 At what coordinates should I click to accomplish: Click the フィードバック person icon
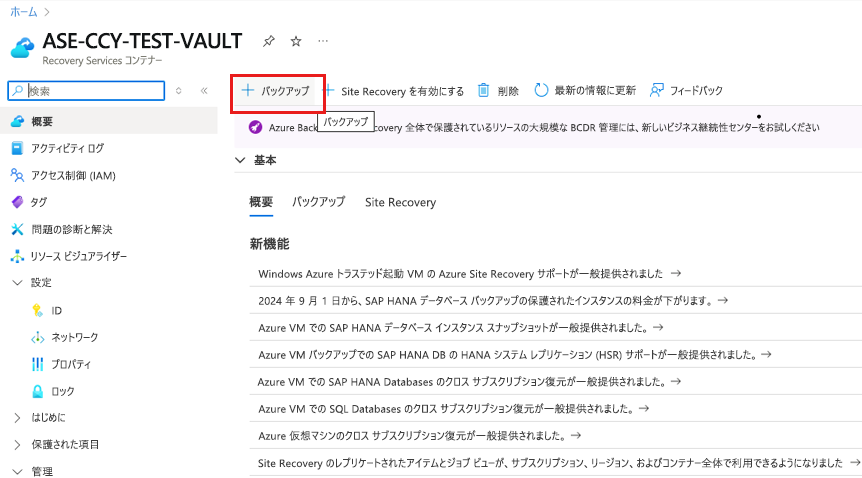point(656,90)
